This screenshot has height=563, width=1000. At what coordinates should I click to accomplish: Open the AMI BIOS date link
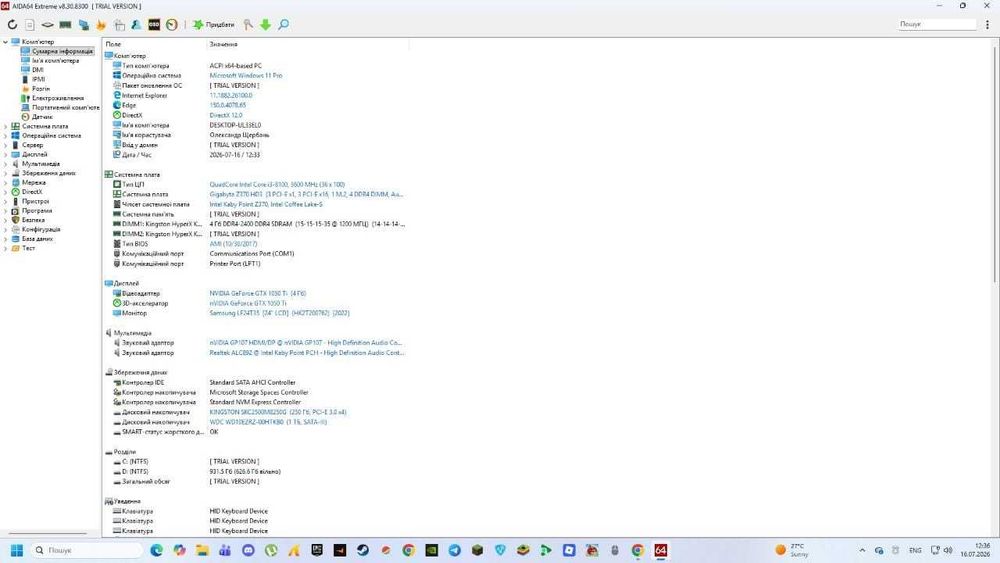coord(233,244)
